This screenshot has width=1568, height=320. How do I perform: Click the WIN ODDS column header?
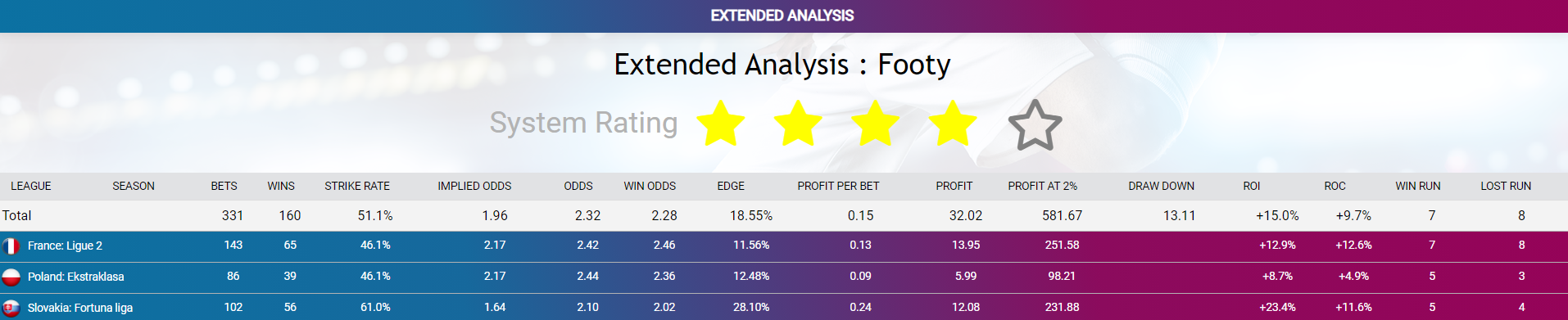pos(650,186)
